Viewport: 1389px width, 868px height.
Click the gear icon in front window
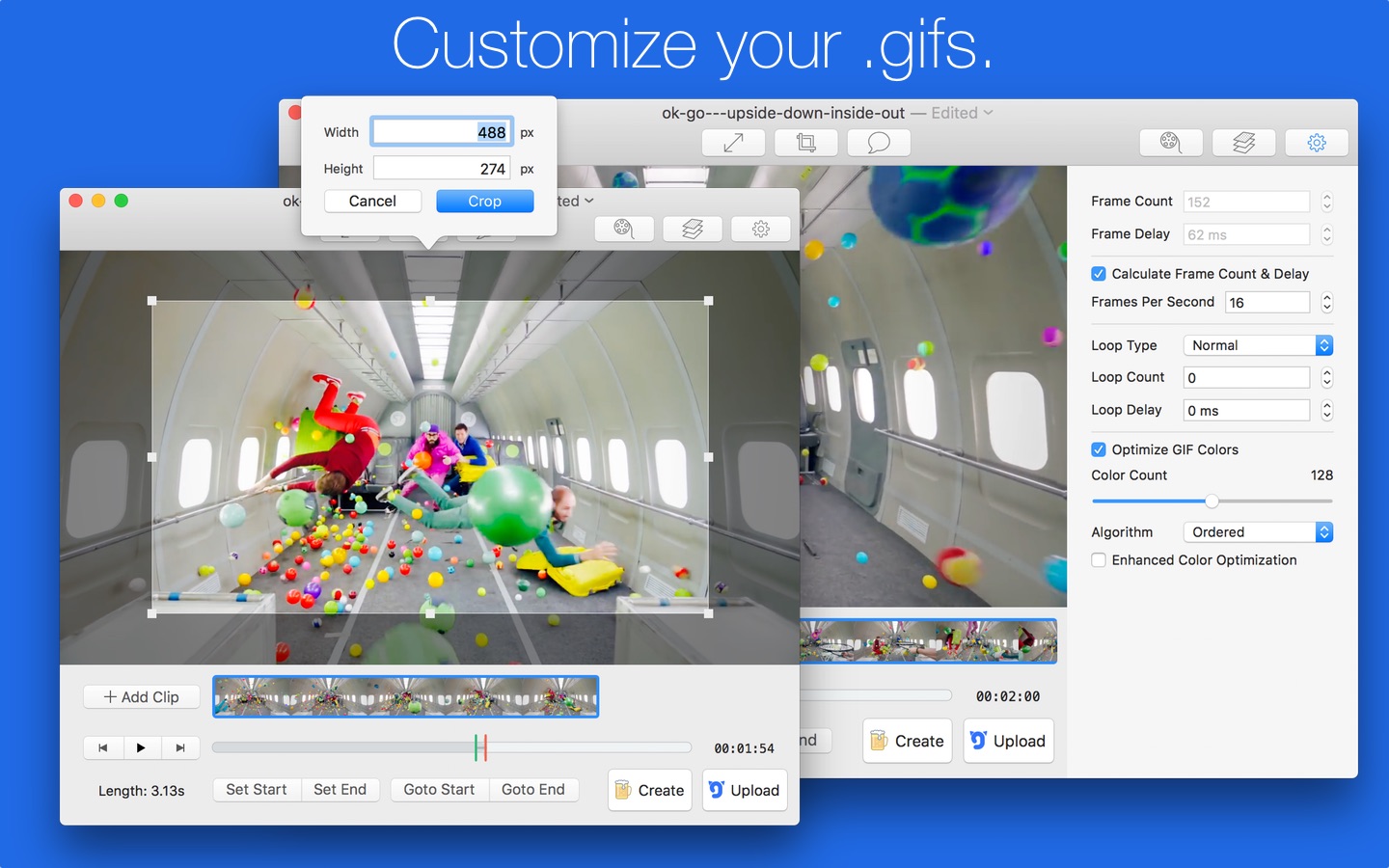tap(760, 229)
